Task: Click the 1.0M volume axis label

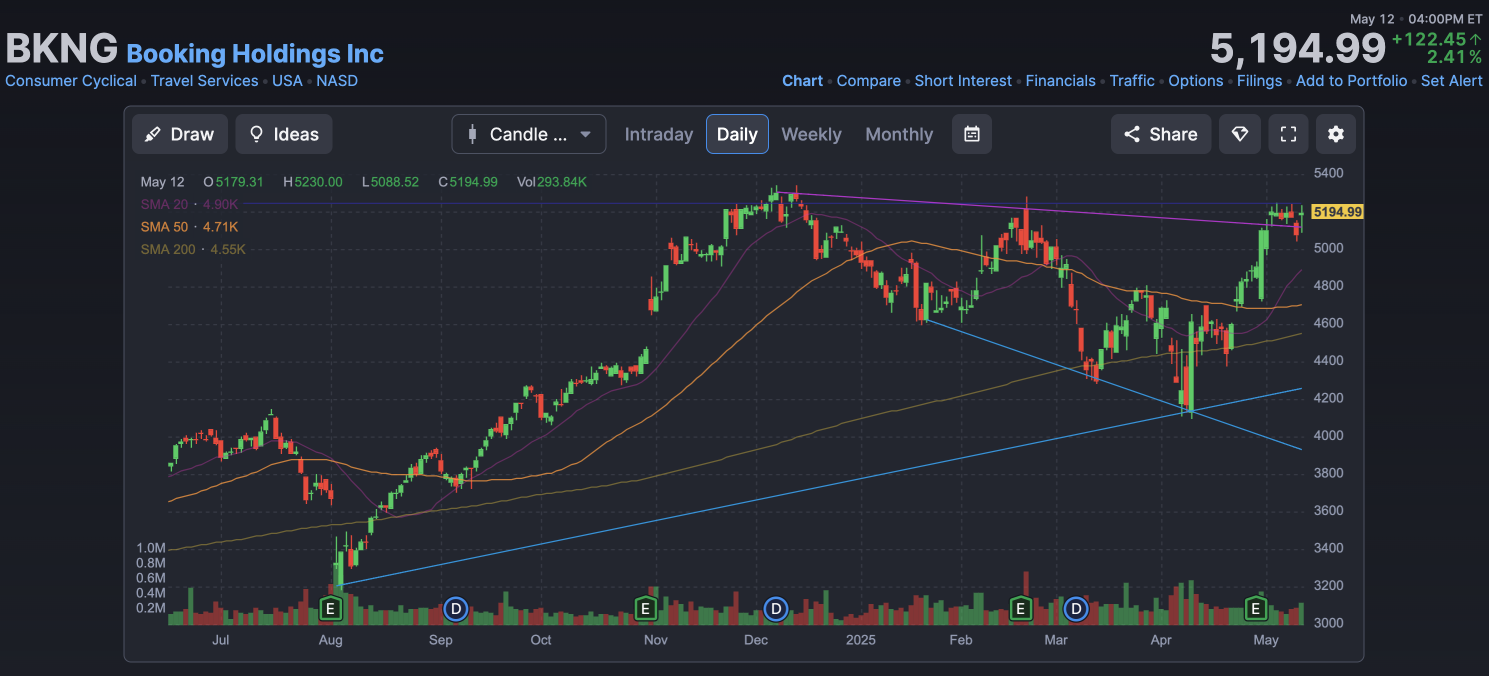Action: [x=151, y=548]
